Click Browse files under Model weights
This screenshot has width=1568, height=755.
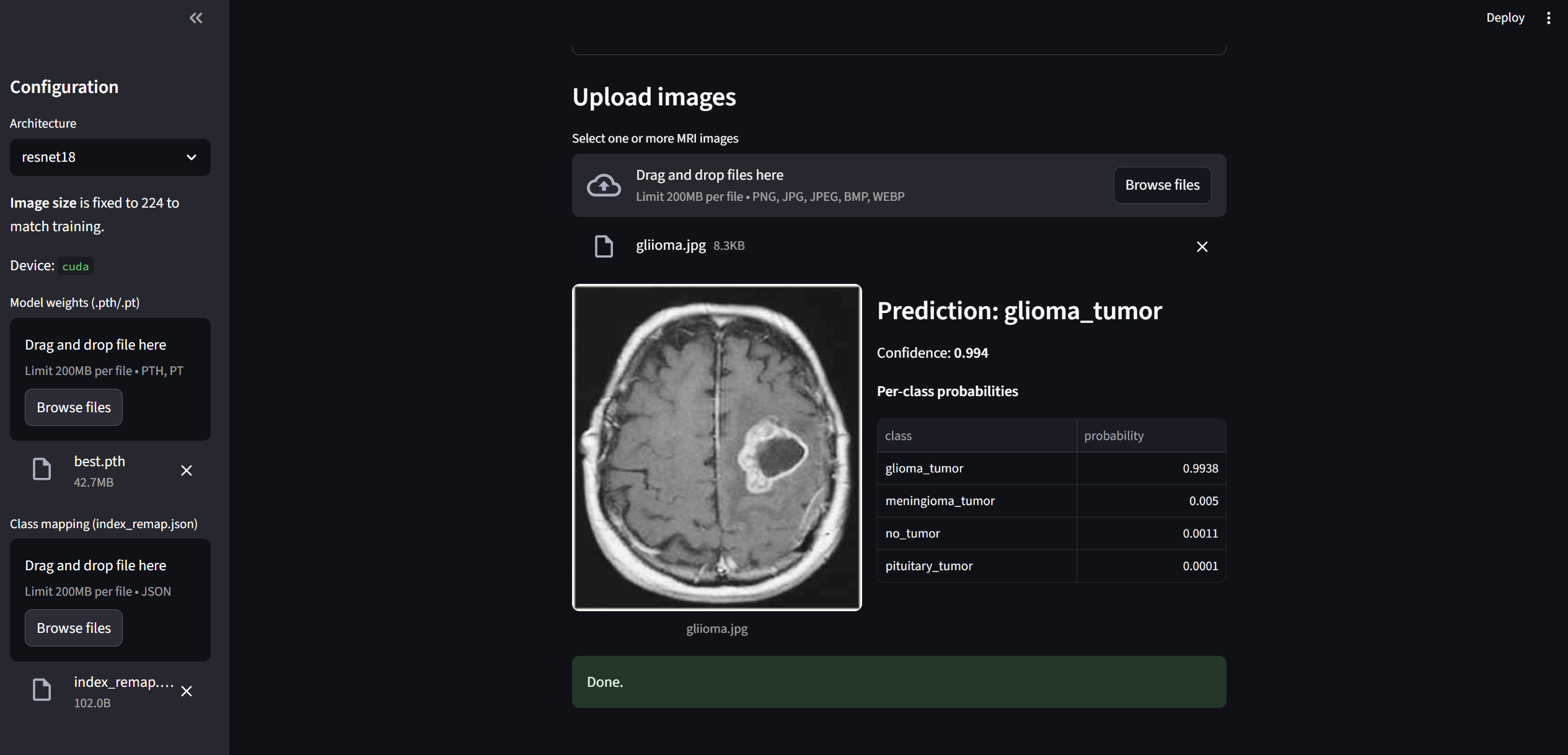pyautogui.click(x=73, y=407)
